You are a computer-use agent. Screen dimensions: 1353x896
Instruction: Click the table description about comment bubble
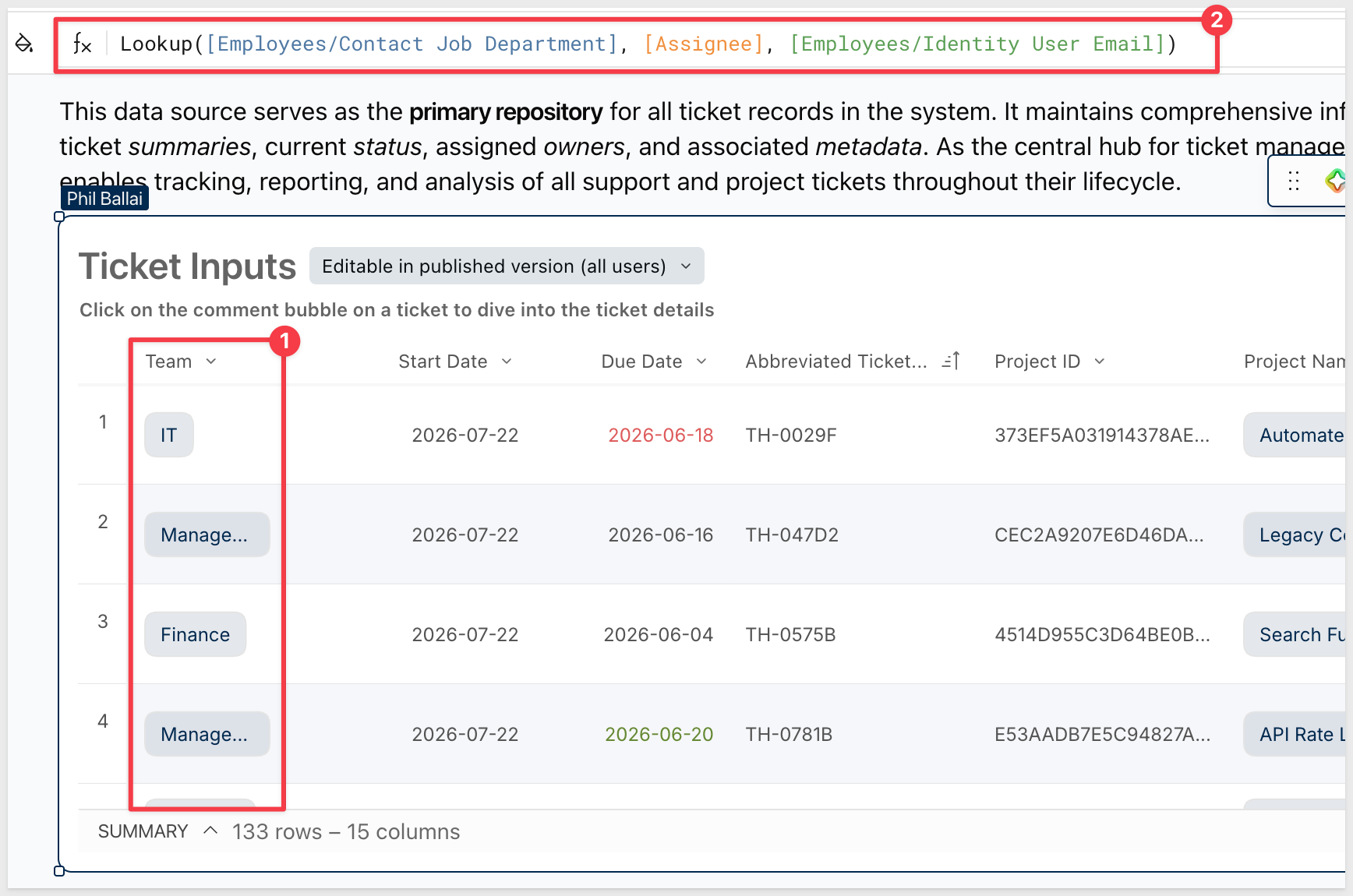click(x=397, y=310)
